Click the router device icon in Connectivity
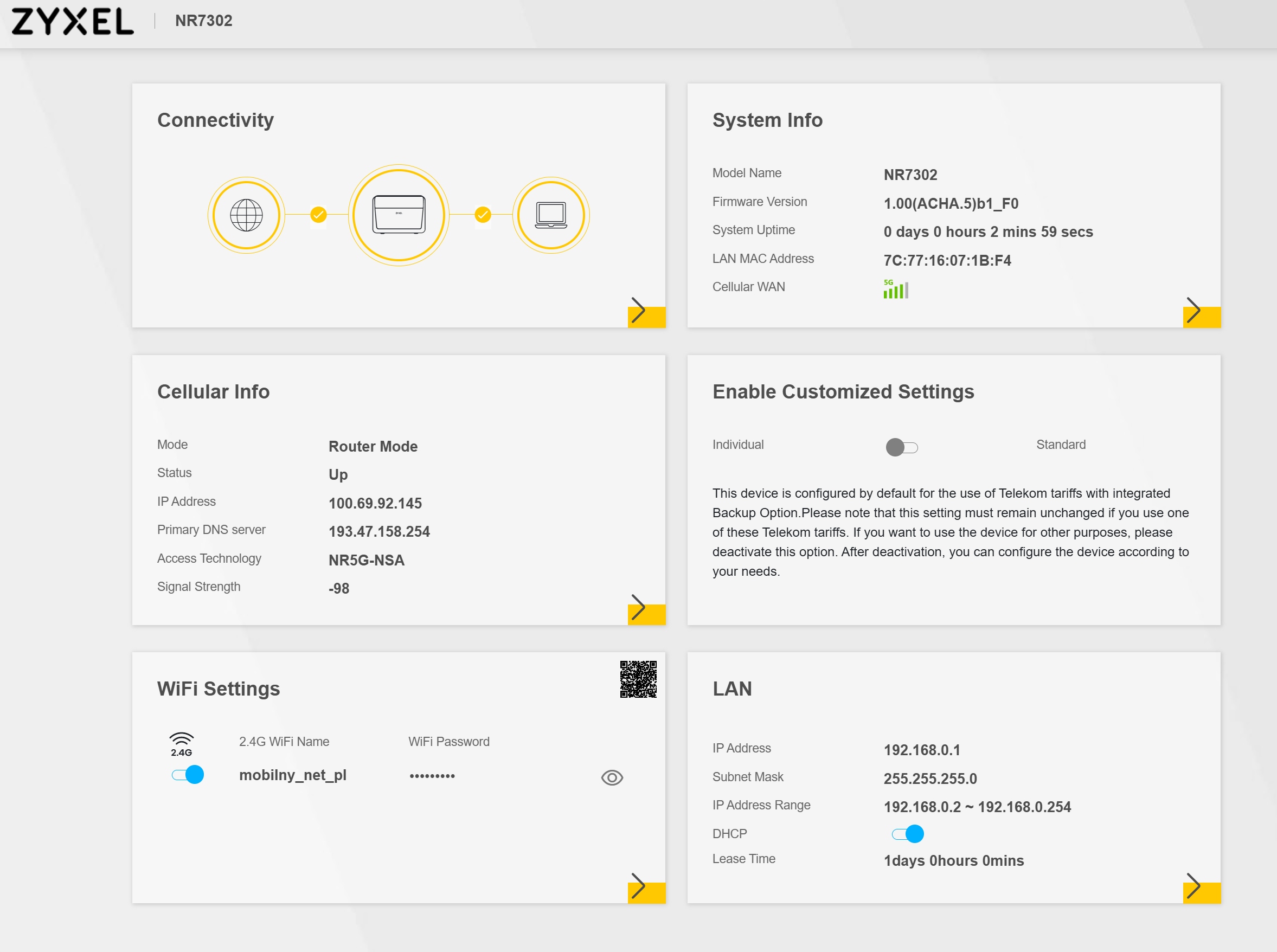 [399, 215]
